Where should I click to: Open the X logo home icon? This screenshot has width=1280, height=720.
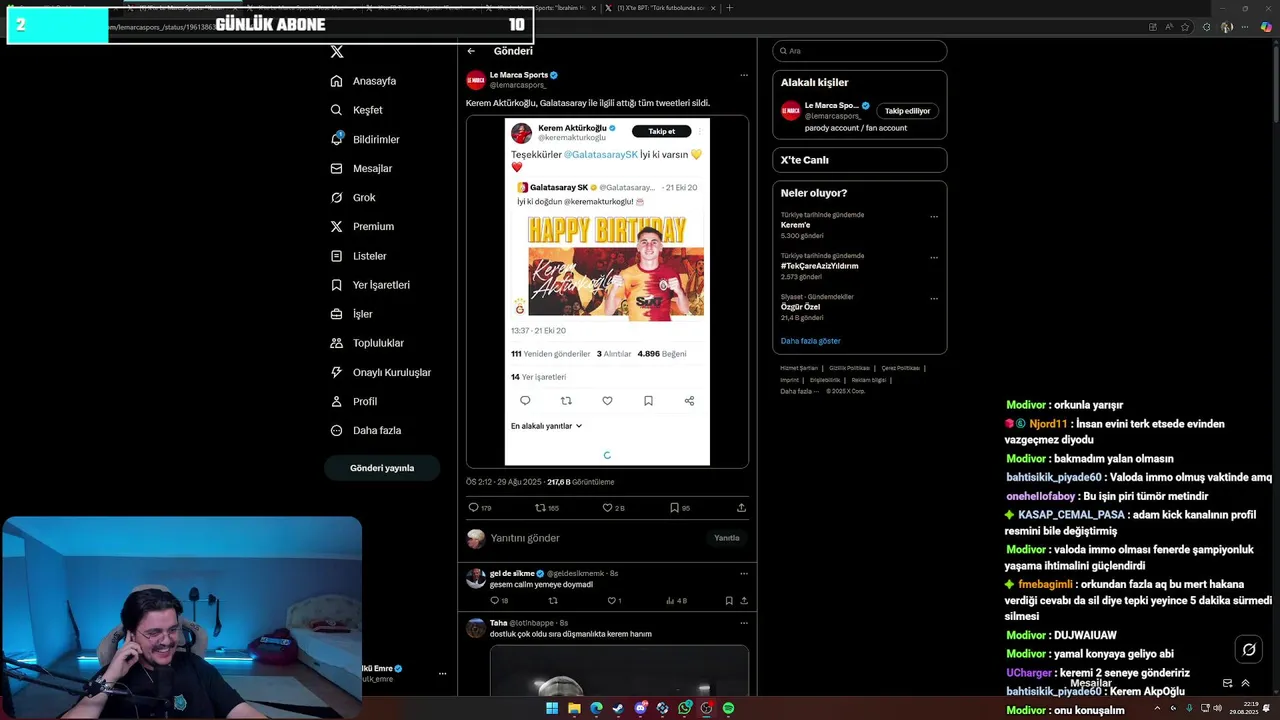337,51
